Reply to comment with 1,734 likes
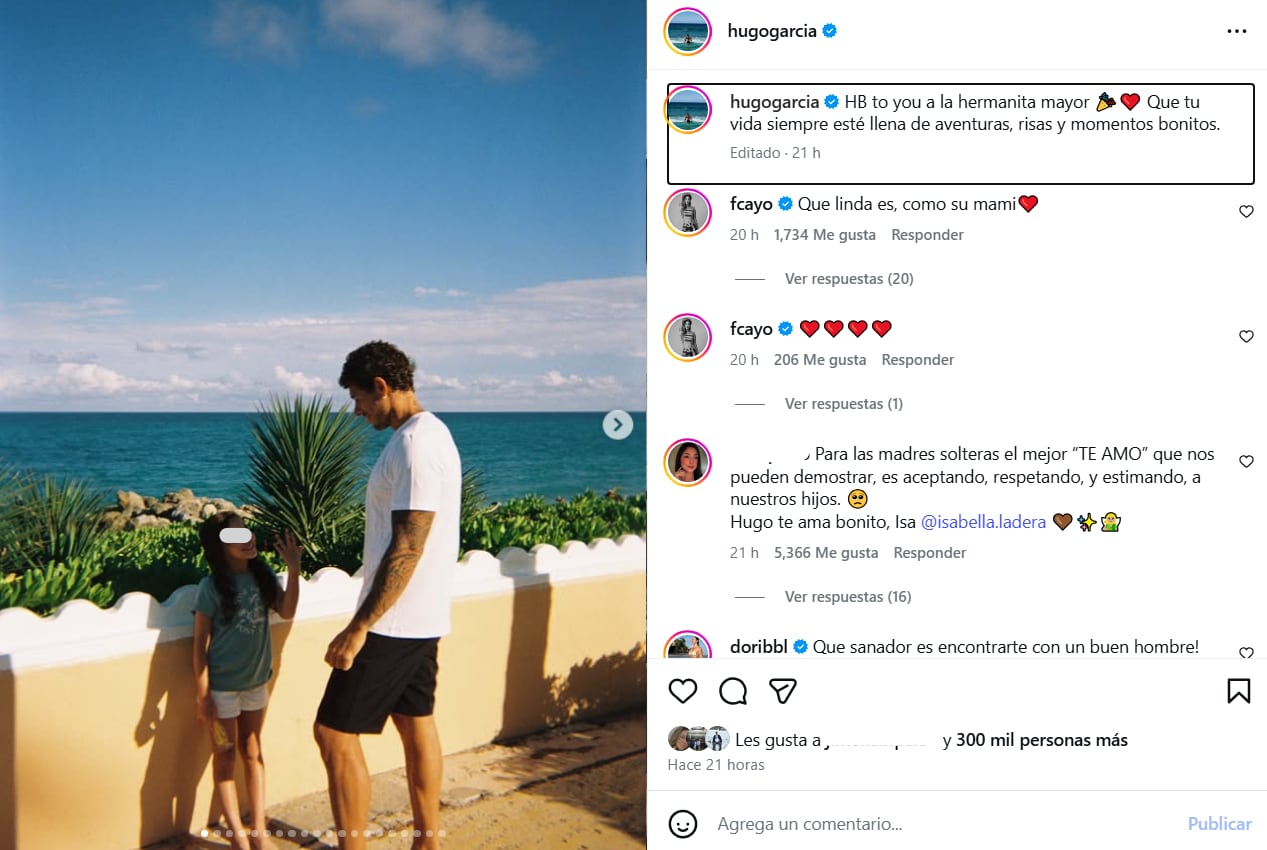 click(x=927, y=235)
